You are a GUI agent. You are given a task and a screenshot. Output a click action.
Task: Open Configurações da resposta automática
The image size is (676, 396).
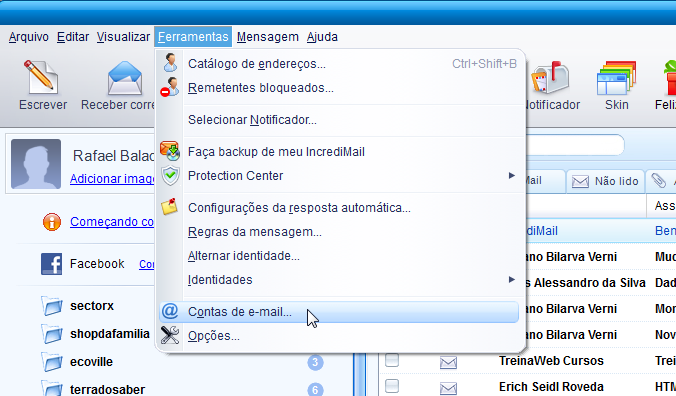point(339,208)
